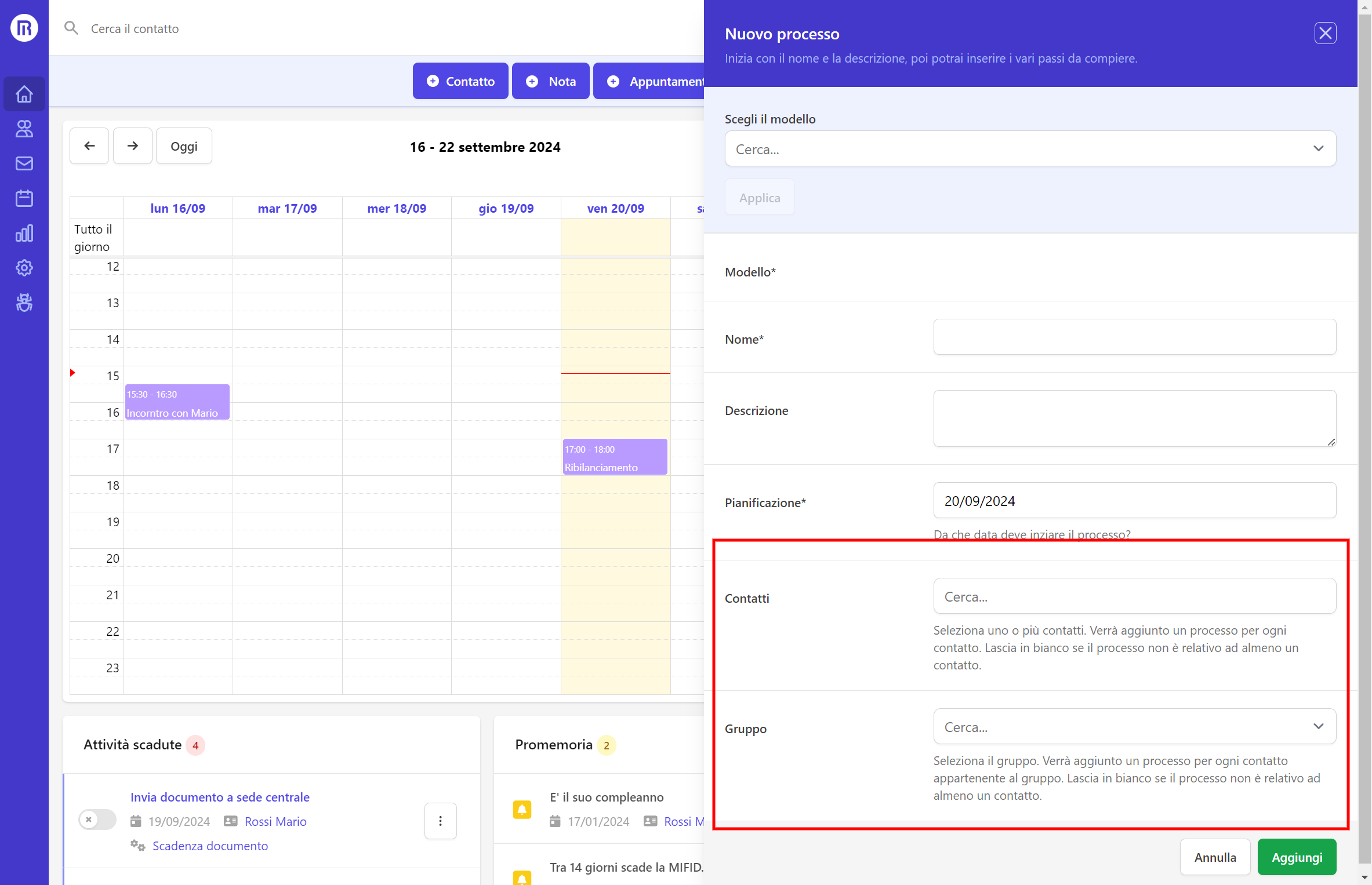Go to next week arrow

[x=132, y=146]
